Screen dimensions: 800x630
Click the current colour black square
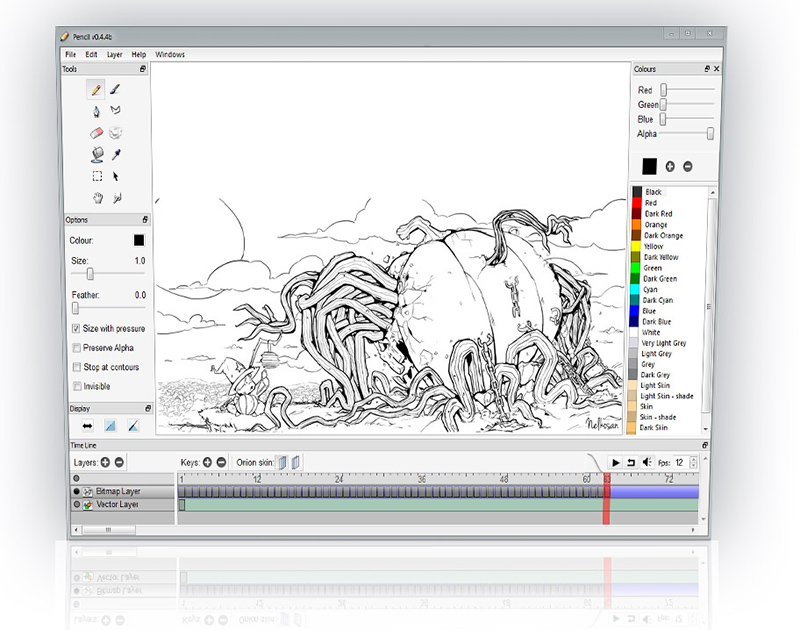(649, 166)
